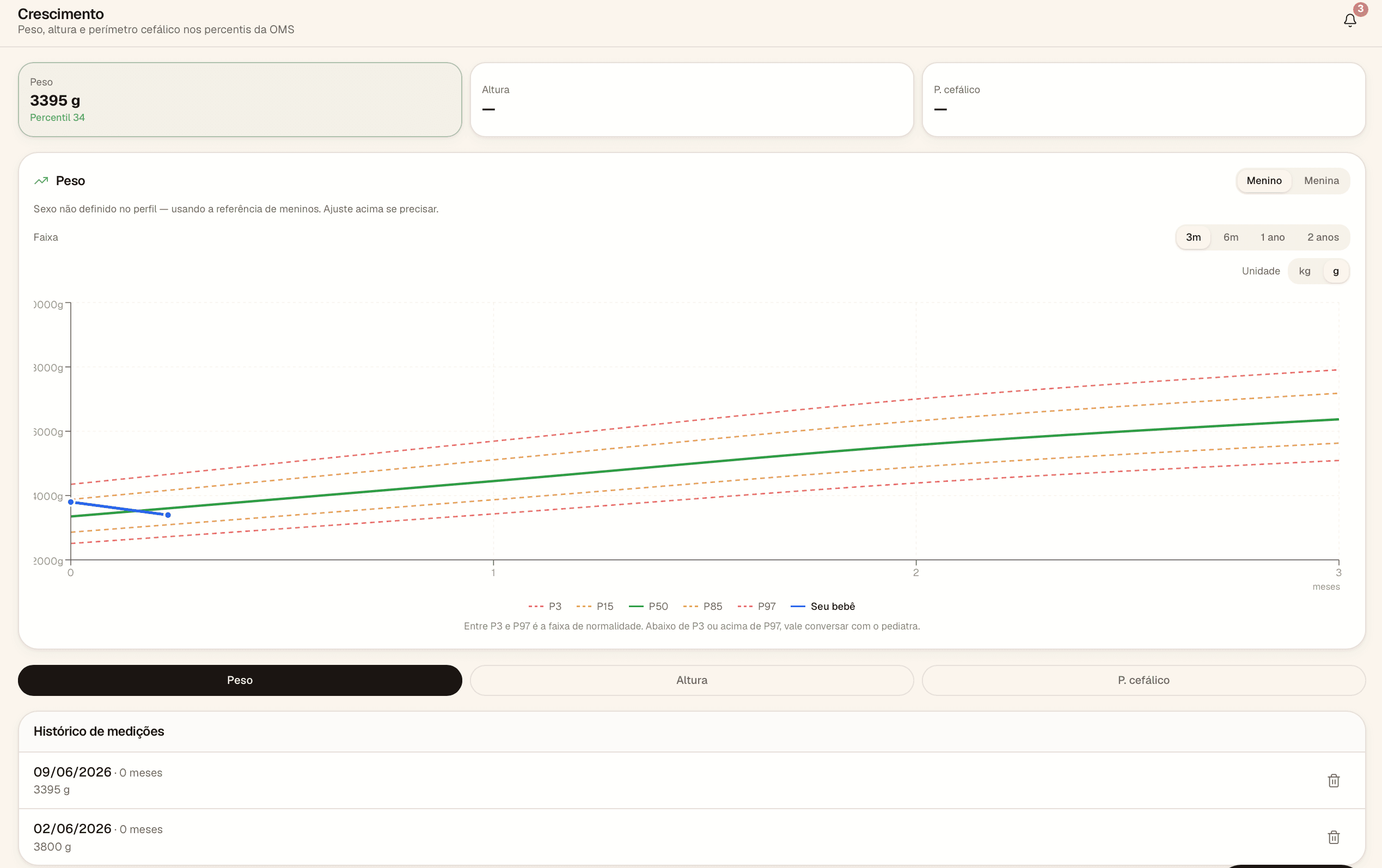Click the trending-up icon beside Peso heading
Image resolution: width=1382 pixels, height=868 pixels.
(41, 181)
